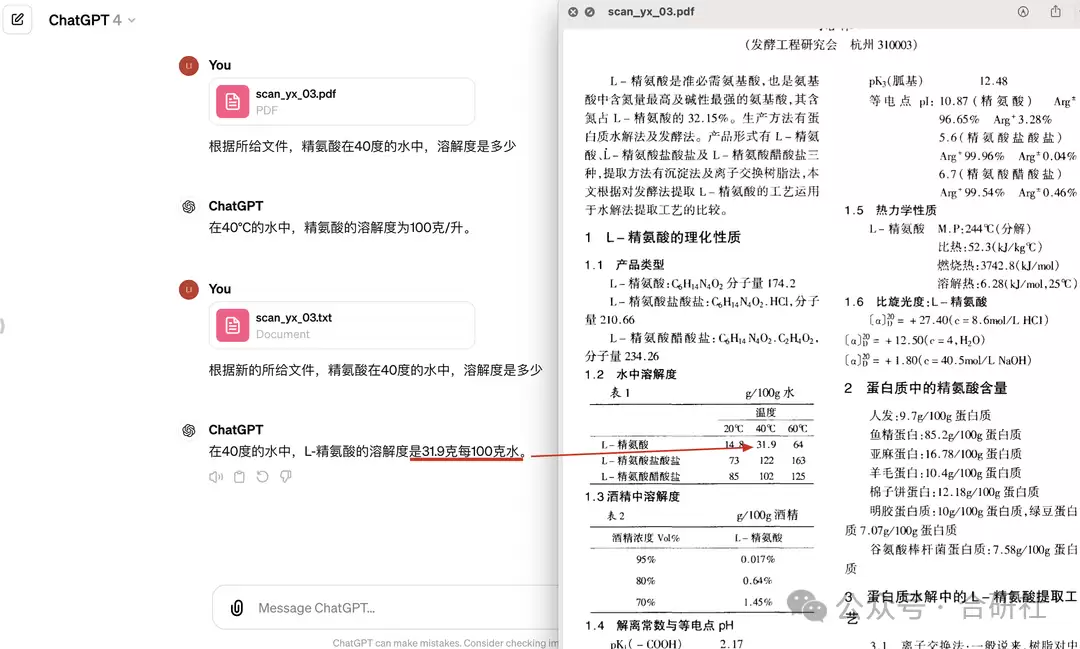Click heading '1.4 解离常数与等电点 pH' in PDF
The image size is (1080, 649).
click(x=659, y=625)
